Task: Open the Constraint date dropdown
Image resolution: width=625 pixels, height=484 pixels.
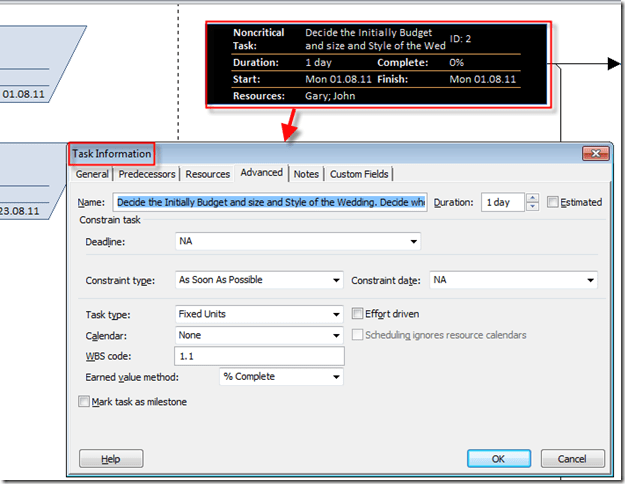Action: 590,280
